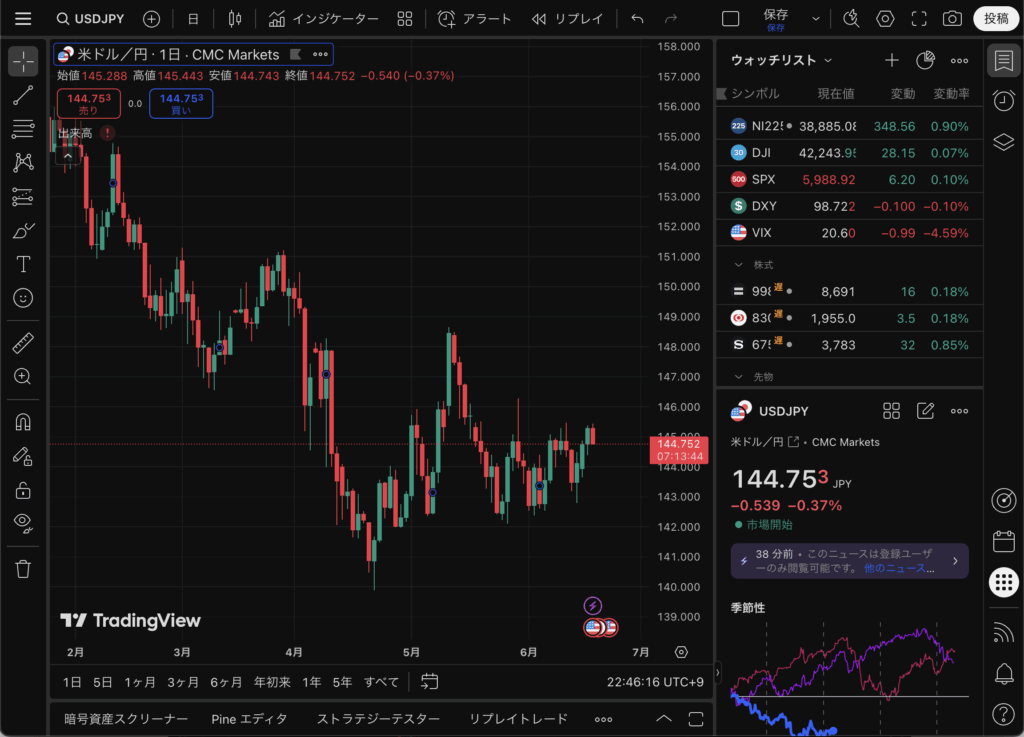Image resolution: width=1024 pixels, height=737 pixels.
Task: Toggle lock all drawings padlock
Action: [23, 490]
